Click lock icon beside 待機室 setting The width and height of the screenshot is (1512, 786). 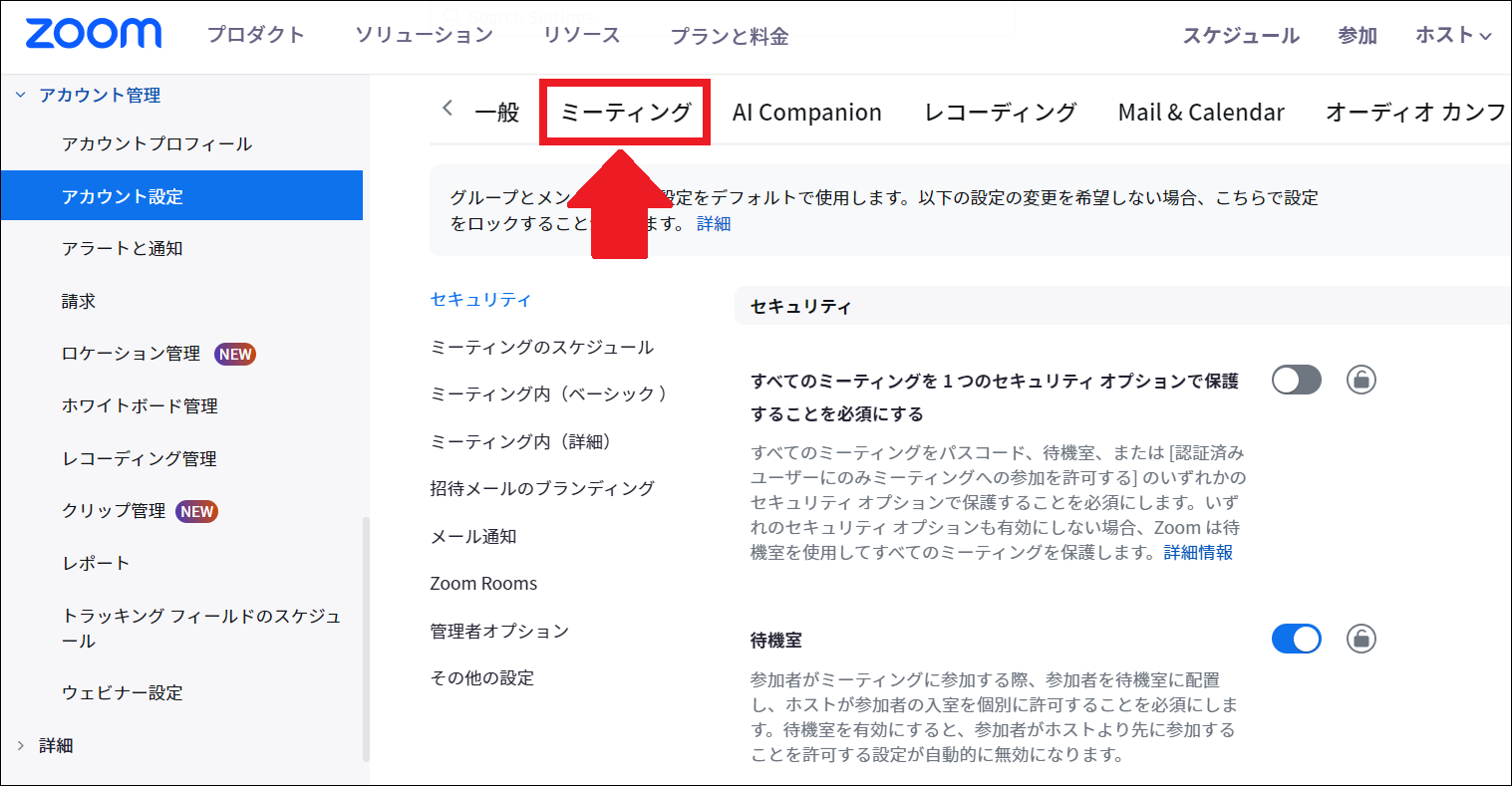(x=1361, y=639)
